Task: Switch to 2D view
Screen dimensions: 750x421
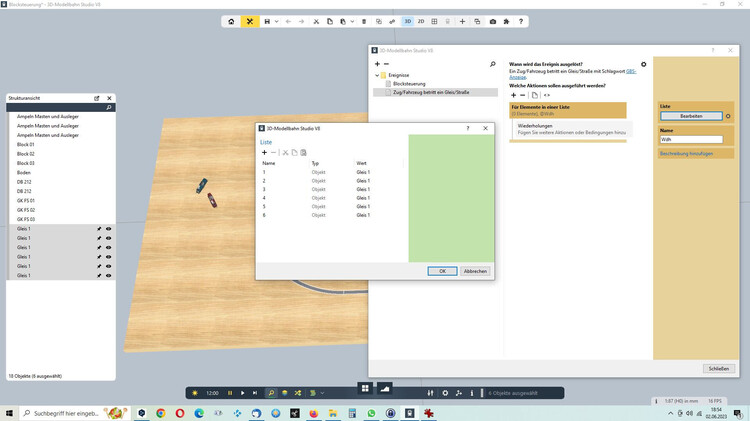Action: (421, 20)
